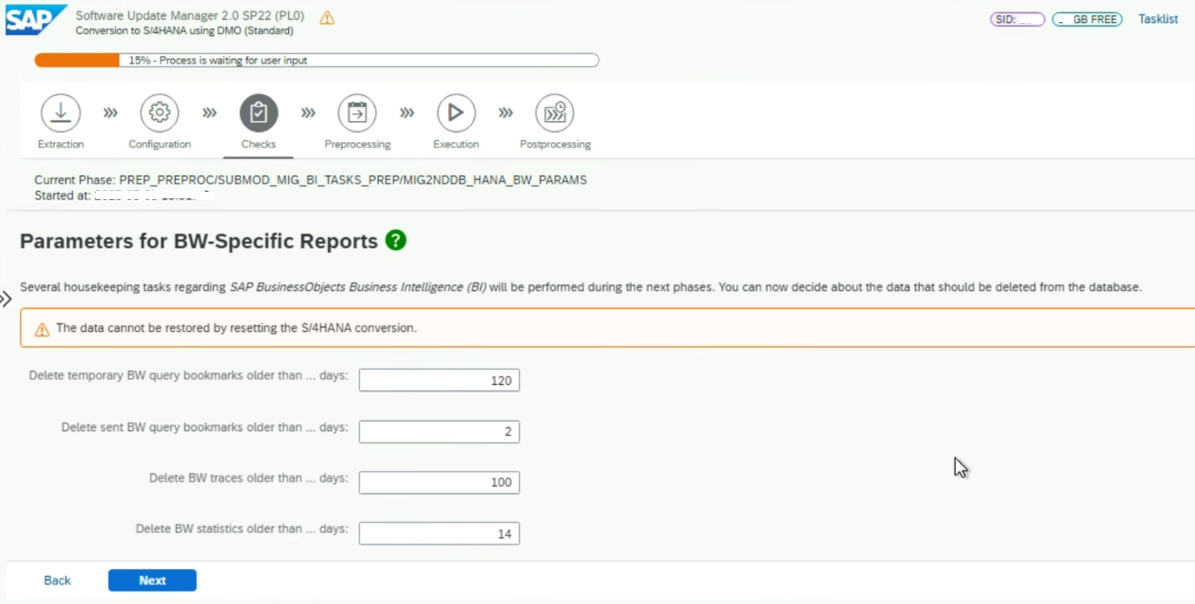Select the Postprocessing phase icon
This screenshot has width=1195, height=604.
point(555,113)
